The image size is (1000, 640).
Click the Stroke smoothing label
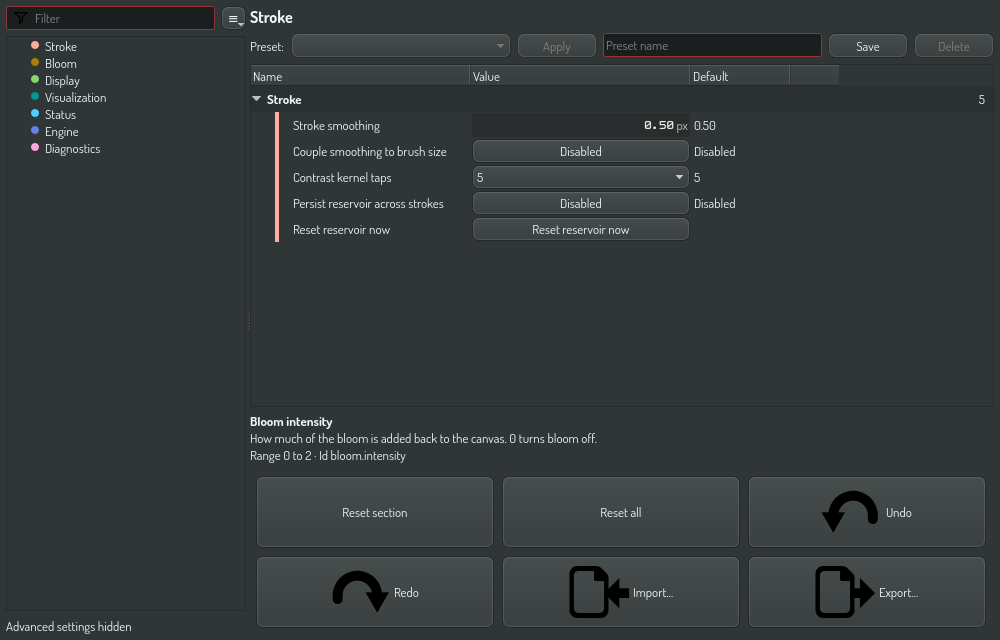[336, 126]
